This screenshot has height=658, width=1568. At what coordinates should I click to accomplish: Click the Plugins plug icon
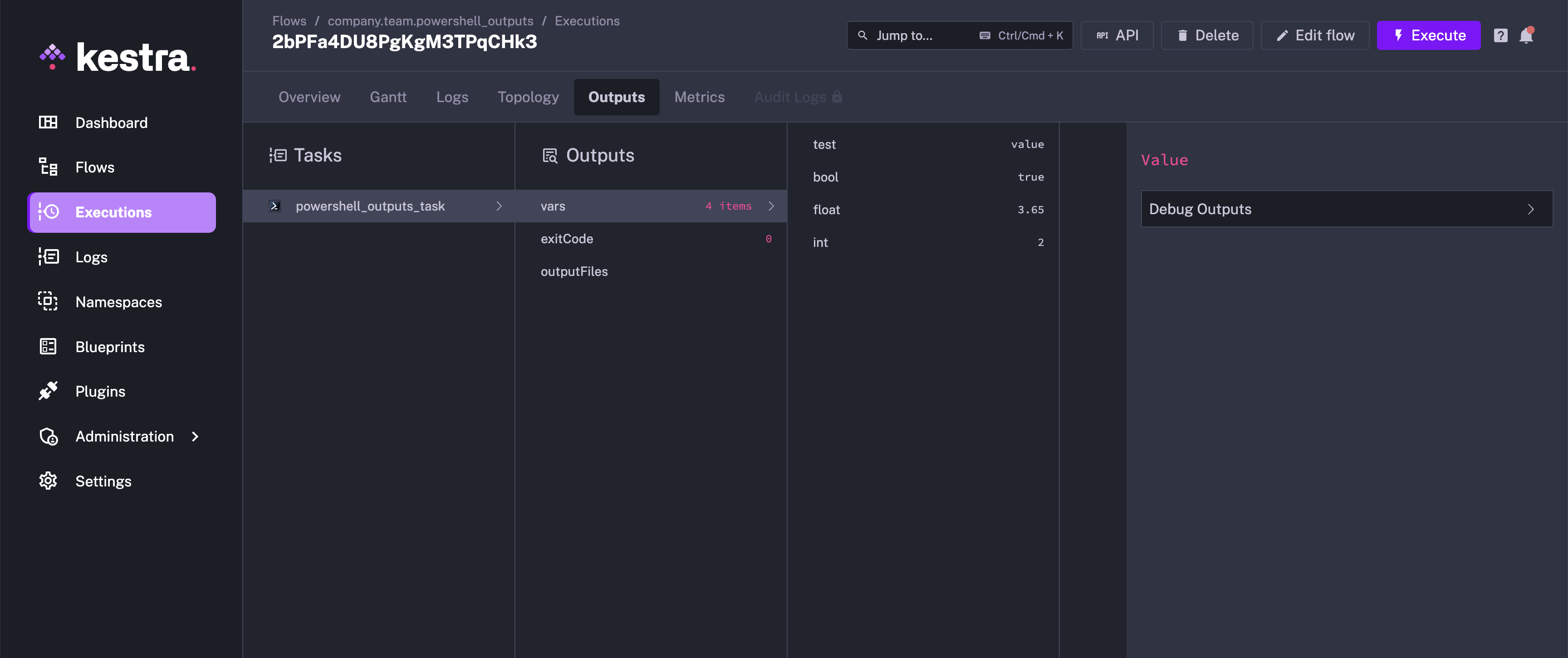point(48,391)
